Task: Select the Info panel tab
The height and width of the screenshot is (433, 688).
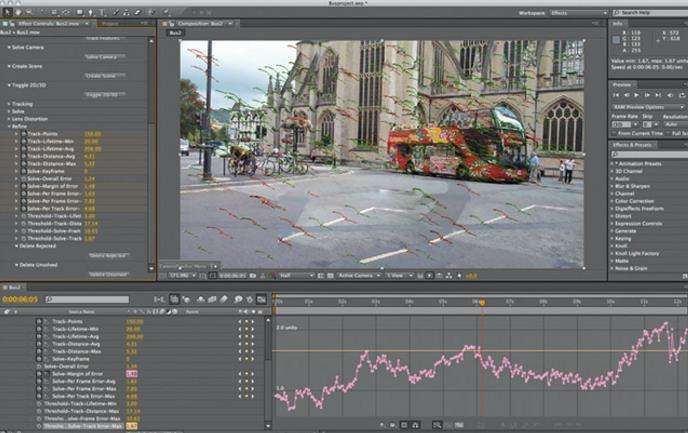Action: [618, 23]
